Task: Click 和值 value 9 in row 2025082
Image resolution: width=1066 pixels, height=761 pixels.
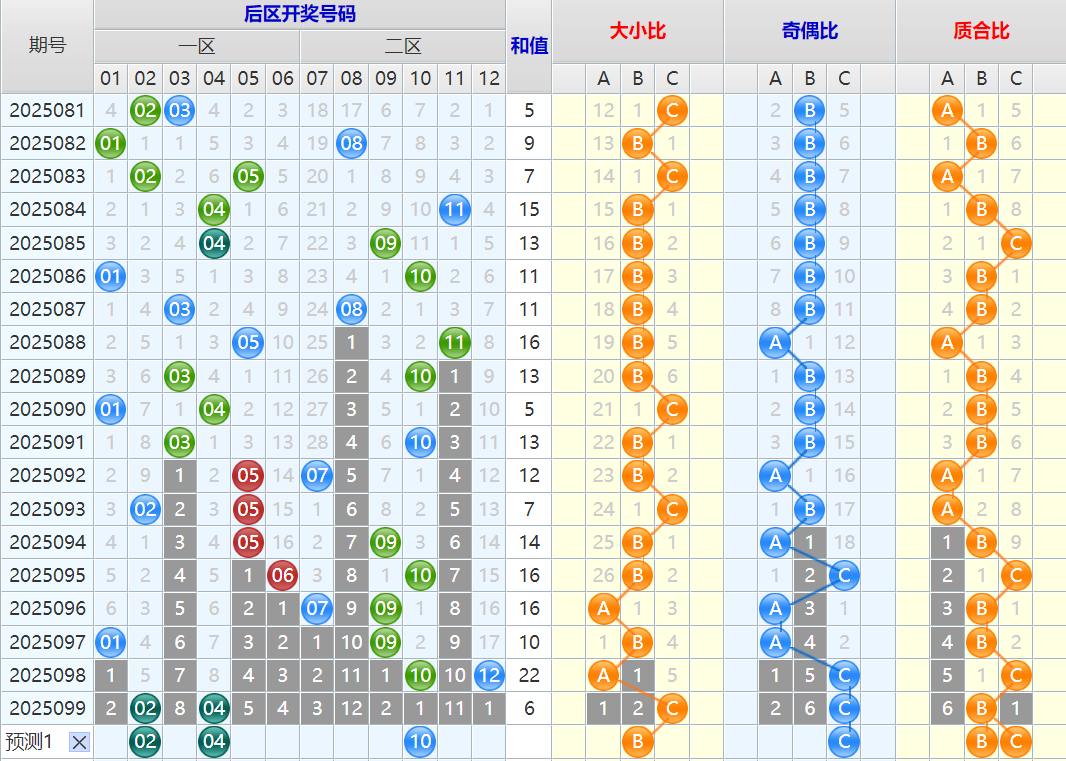Action: point(529,143)
